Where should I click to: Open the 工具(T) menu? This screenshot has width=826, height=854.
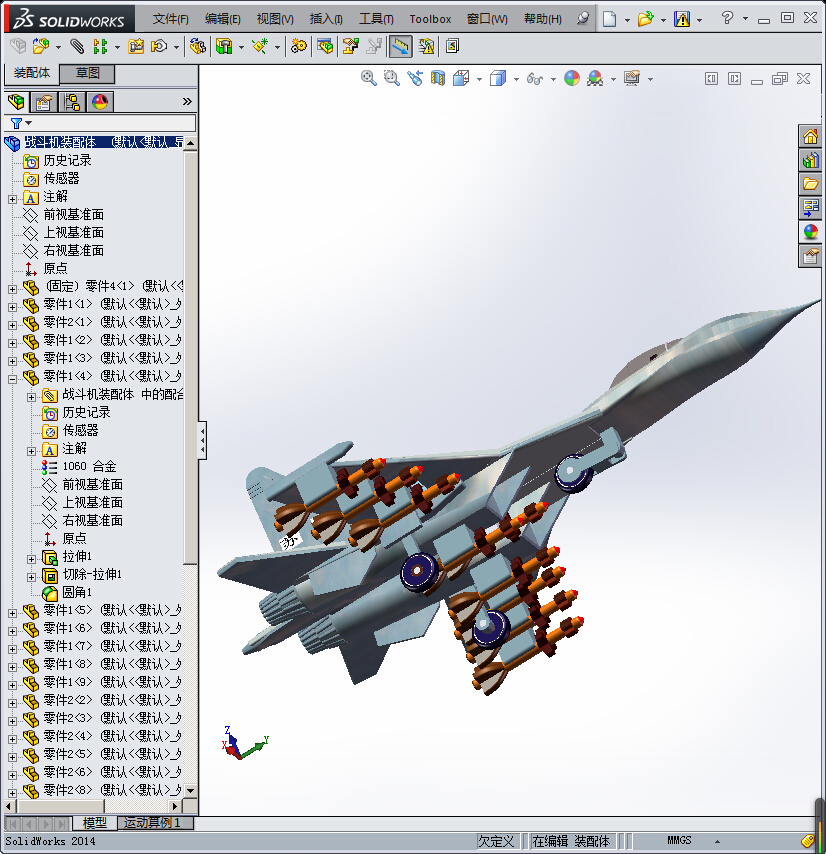point(376,19)
